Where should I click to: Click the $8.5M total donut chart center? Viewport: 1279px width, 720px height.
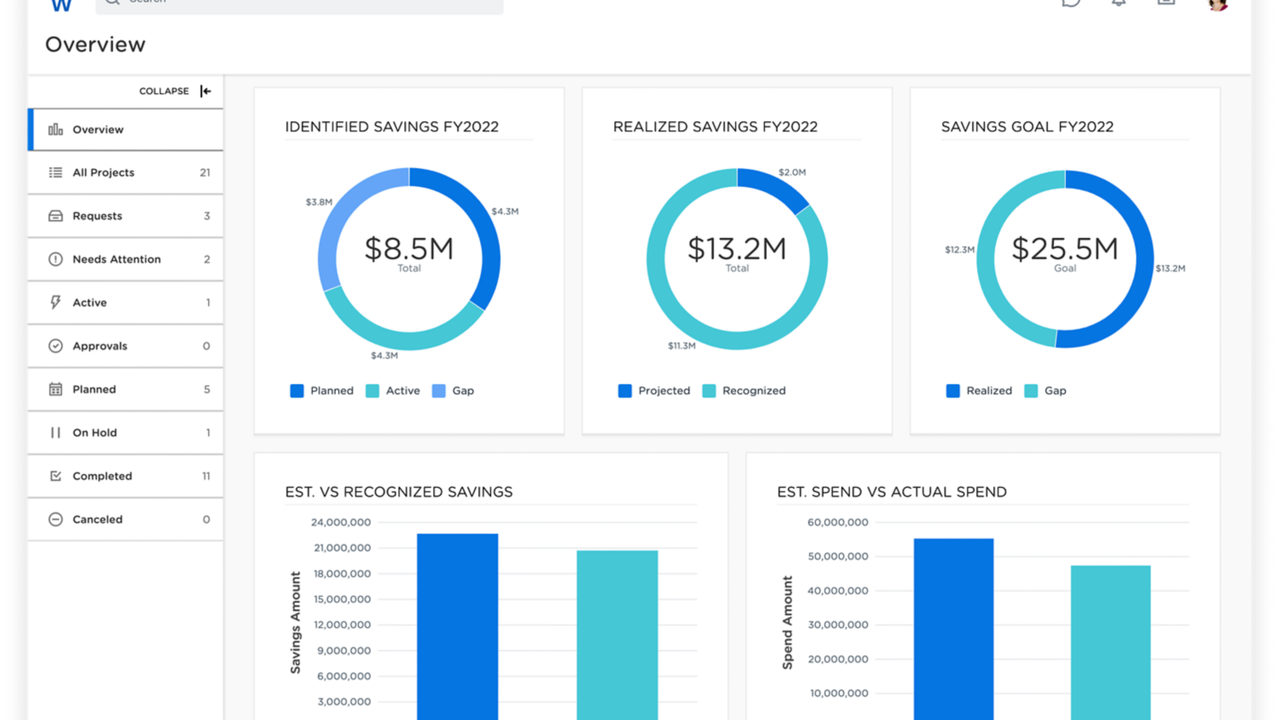(x=409, y=251)
